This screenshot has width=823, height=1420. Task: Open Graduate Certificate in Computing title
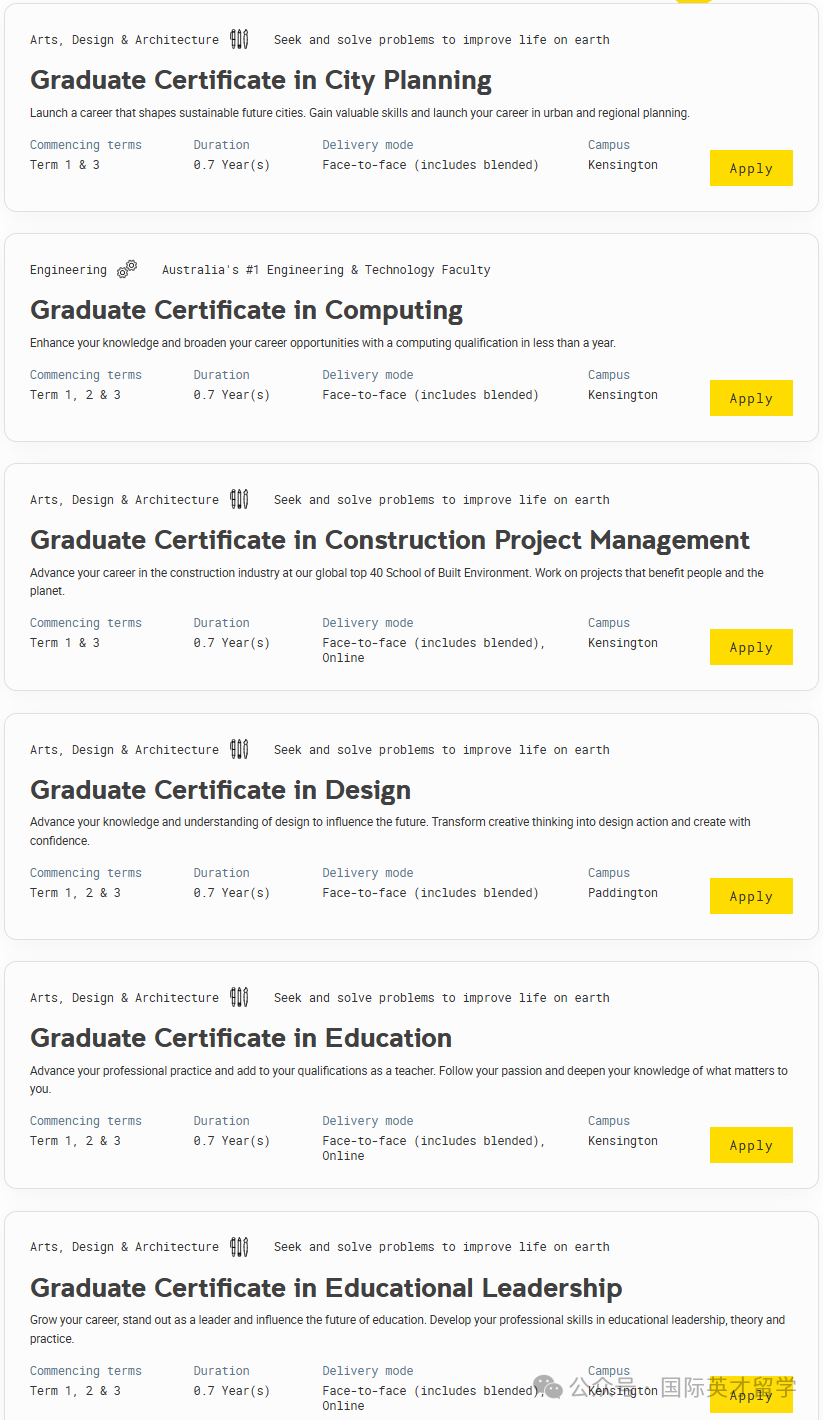246,310
